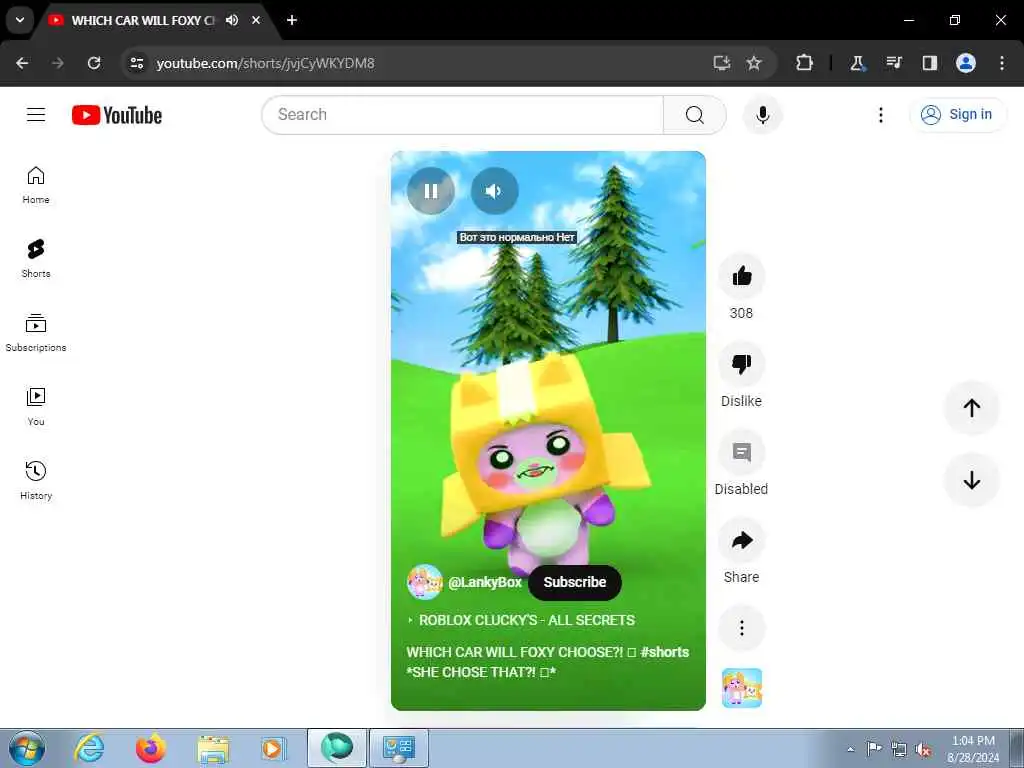This screenshot has width=1024, height=768.
Task: Select the WHICH CAR WILL FOXY tab
Action: pyautogui.click(x=144, y=20)
